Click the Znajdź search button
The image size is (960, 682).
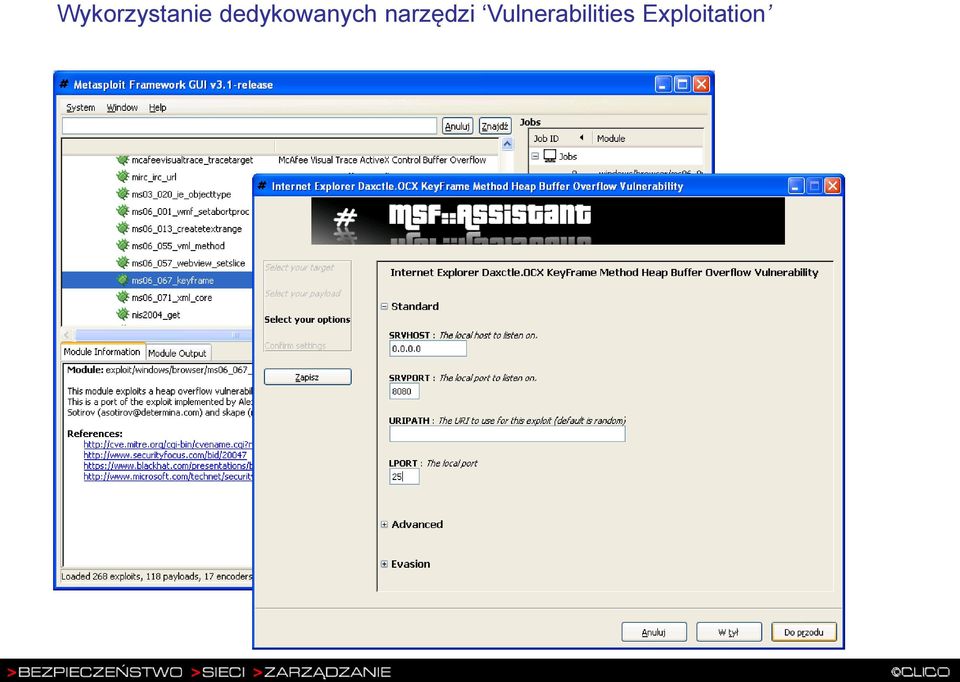click(x=495, y=126)
